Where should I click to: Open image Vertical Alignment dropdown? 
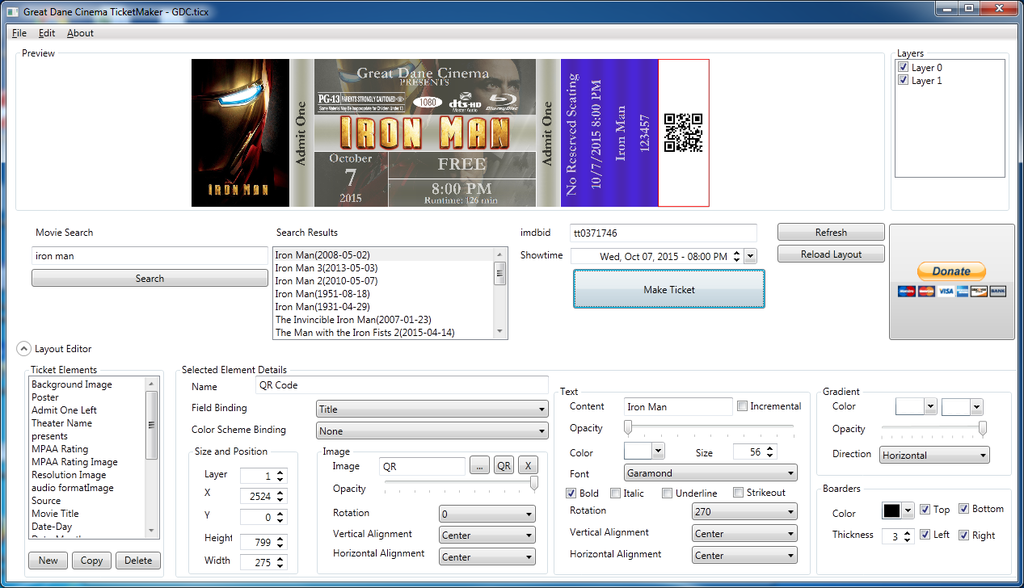[x=487, y=535]
